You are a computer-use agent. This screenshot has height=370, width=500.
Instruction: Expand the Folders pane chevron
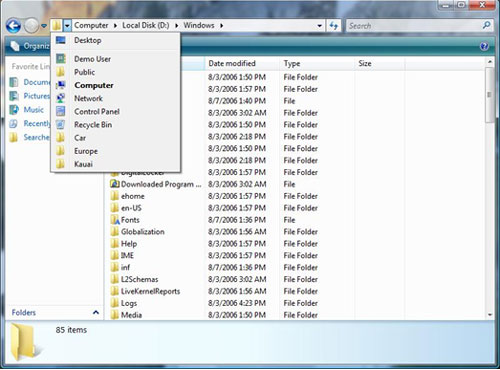[x=96, y=312]
